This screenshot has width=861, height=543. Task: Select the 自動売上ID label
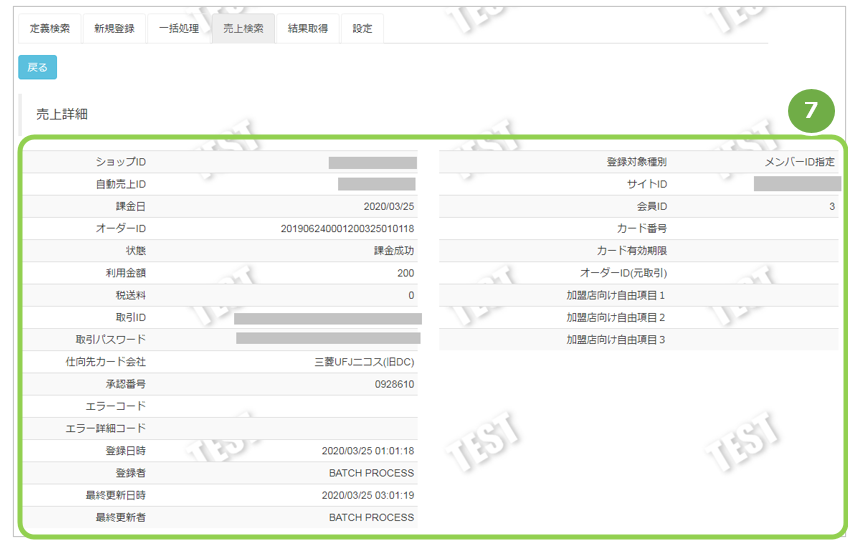(121, 184)
